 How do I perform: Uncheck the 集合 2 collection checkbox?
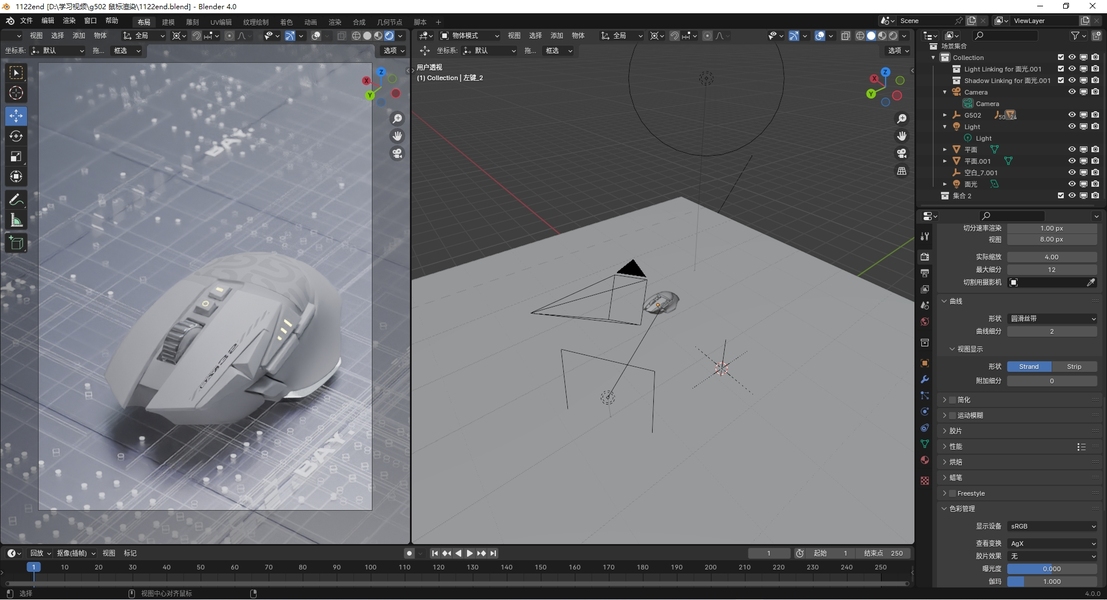point(1060,196)
